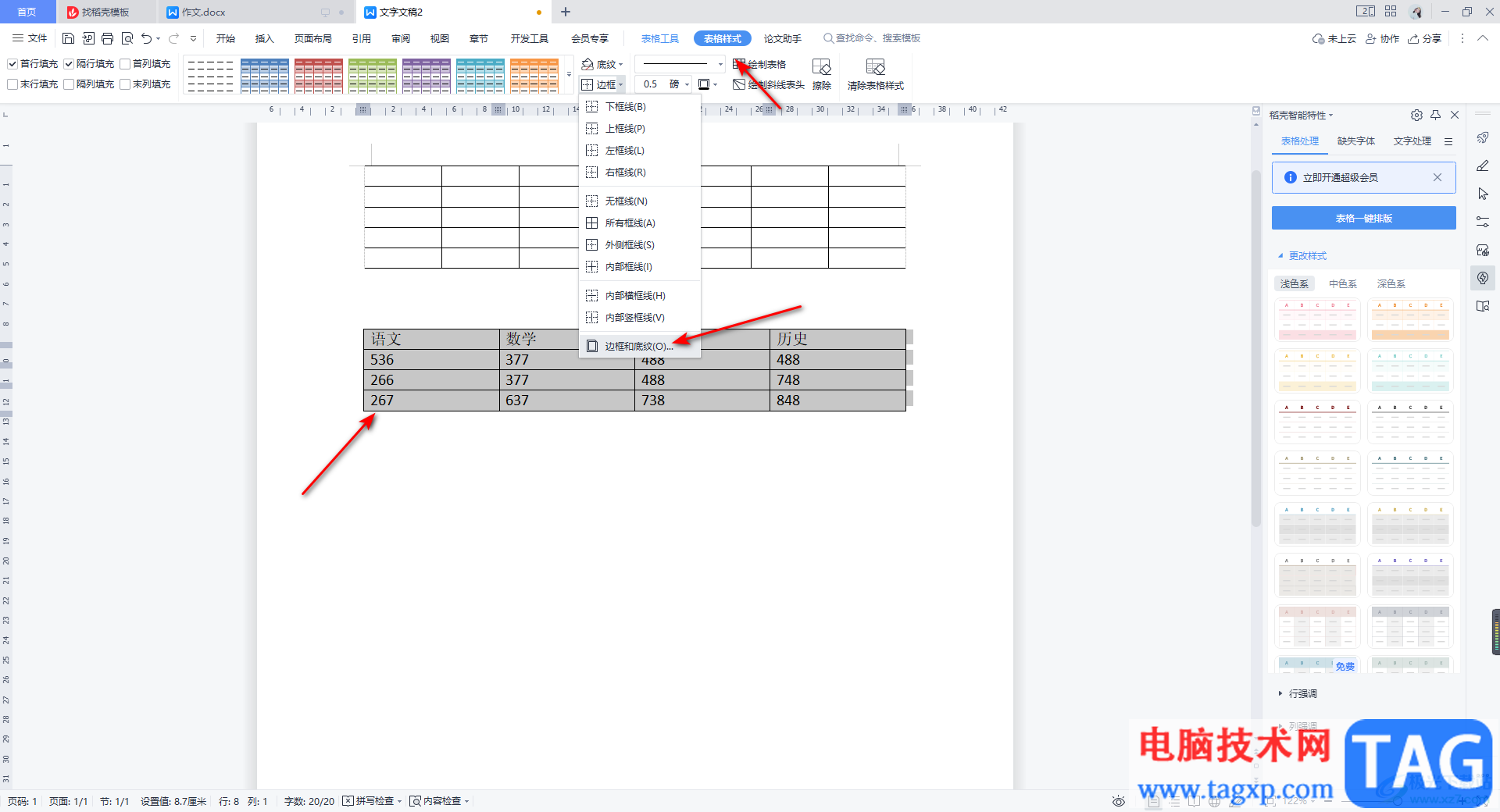The width and height of the screenshot is (1500, 812).
Task: Pick the red table style swatch
Action: coord(319,76)
